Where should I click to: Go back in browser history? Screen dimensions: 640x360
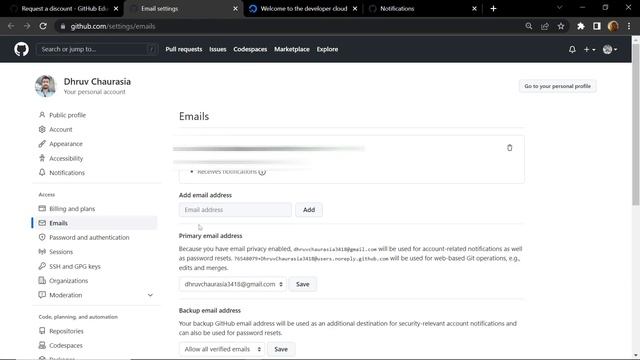click(x=11, y=26)
